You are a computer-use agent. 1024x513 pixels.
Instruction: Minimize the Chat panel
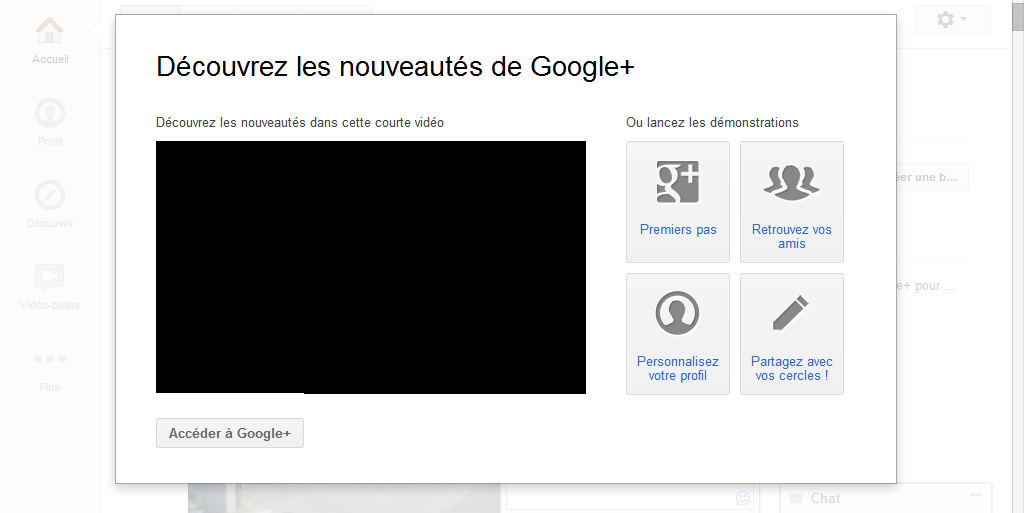(975, 495)
